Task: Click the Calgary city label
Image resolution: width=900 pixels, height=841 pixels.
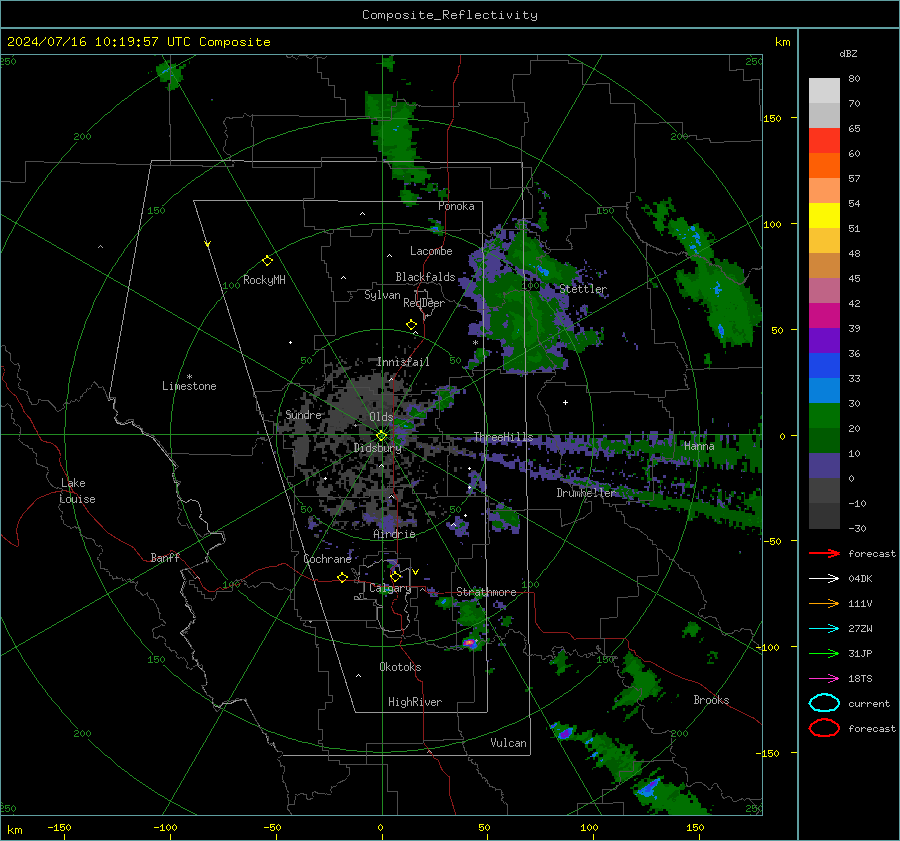Action: point(390,588)
